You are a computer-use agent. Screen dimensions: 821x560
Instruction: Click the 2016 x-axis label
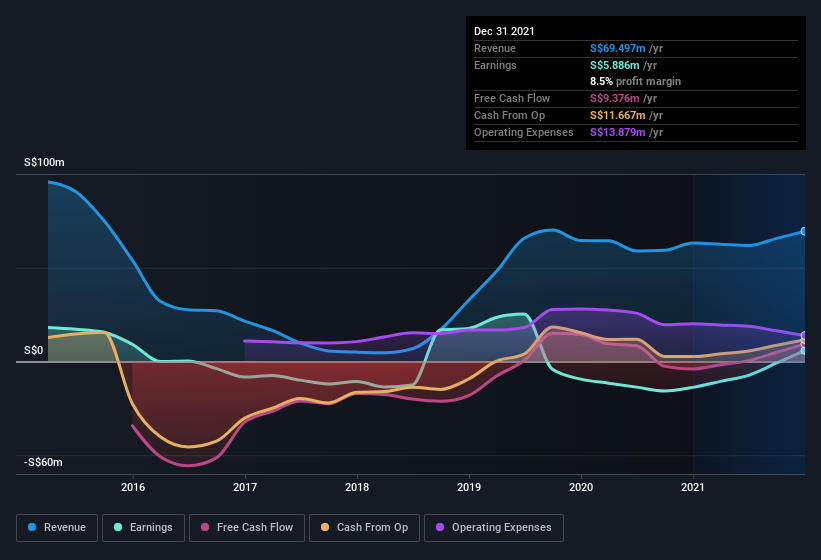133,487
